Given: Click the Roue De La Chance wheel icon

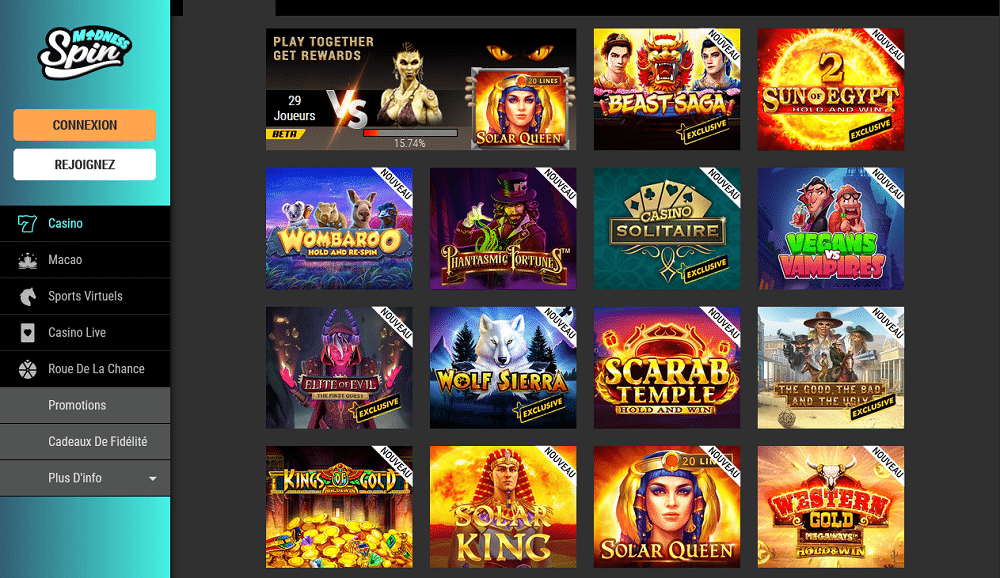Looking at the screenshot, I should tap(27, 369).
